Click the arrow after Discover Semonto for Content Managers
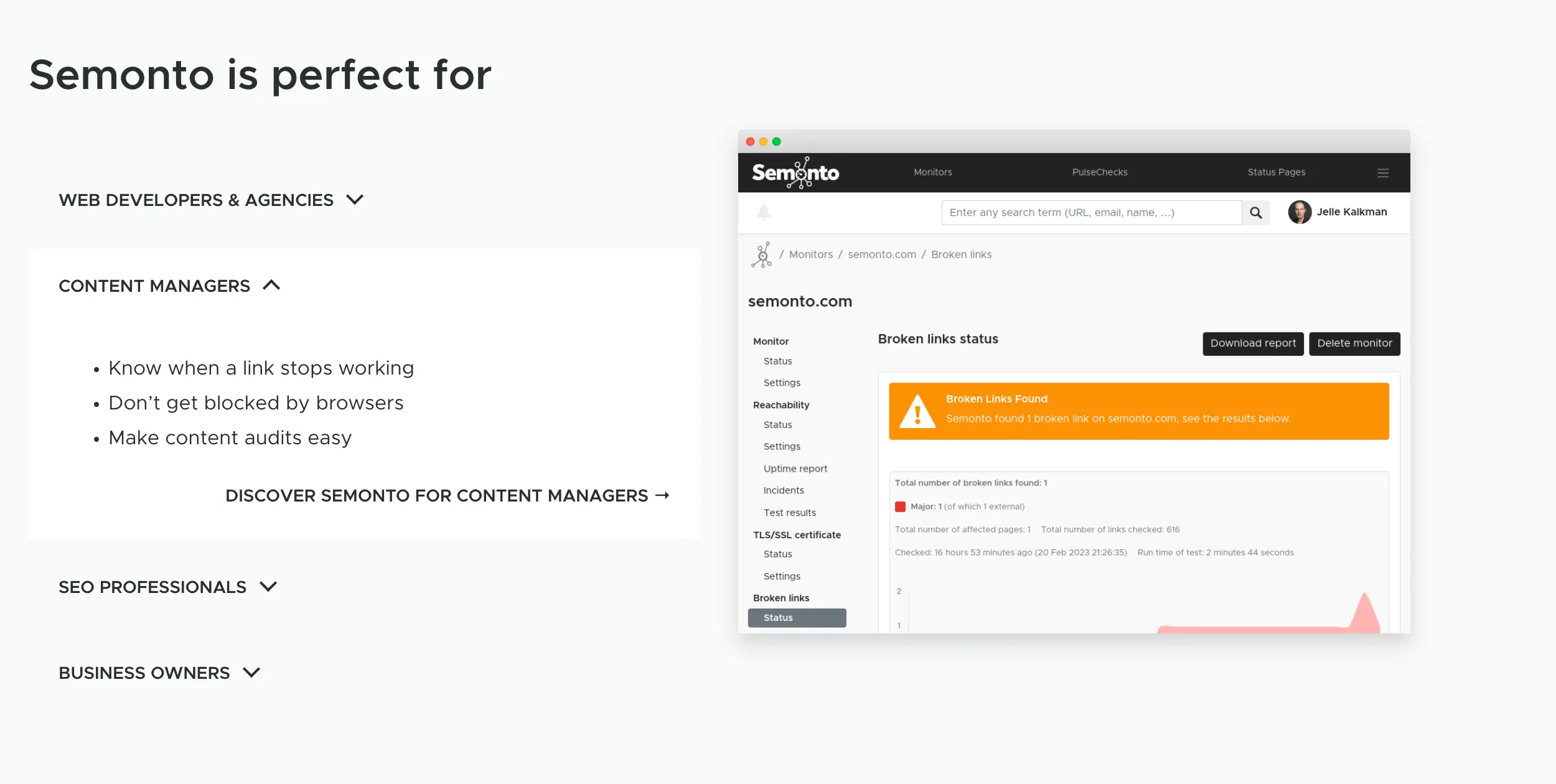 [662, 495]
